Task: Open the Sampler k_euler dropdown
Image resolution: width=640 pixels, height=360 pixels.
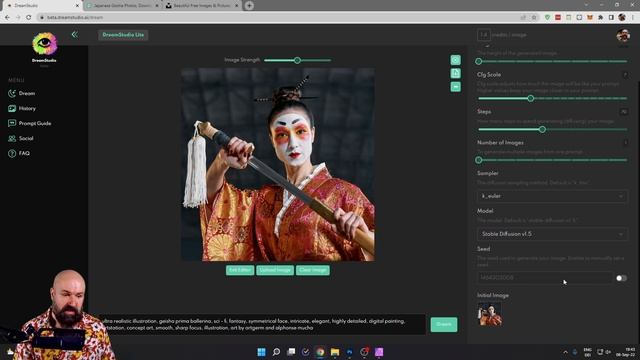Action: pyautogui.click(x=552, y=196)
